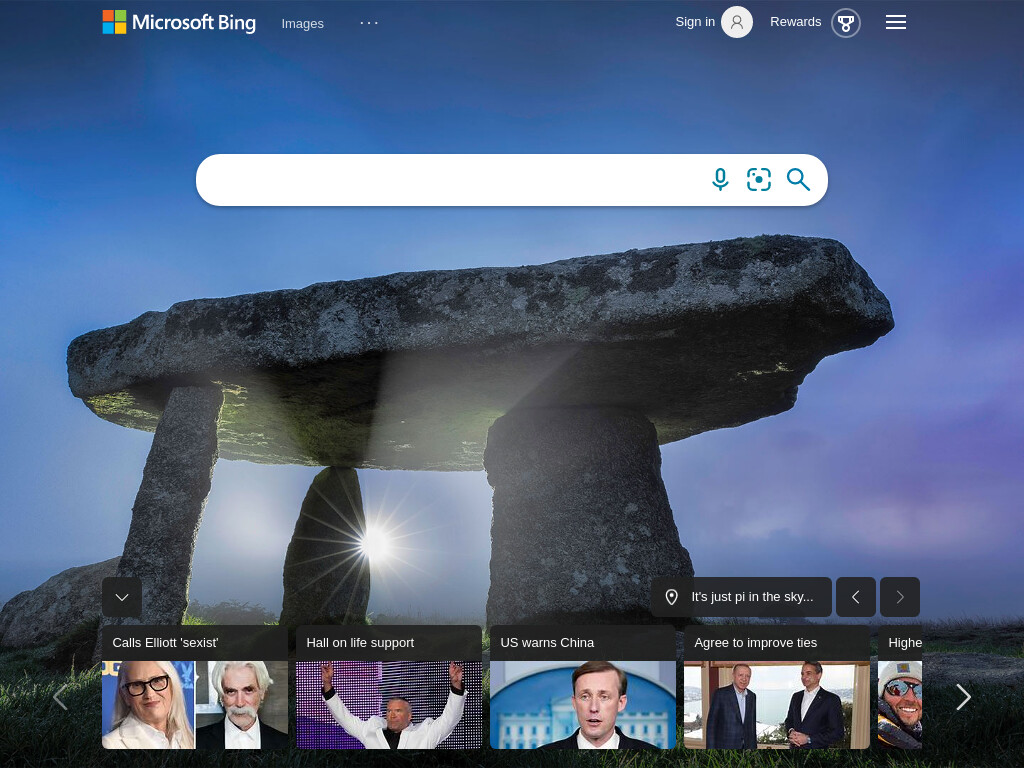Start voice search with microphone icon
1024x768 pixels.
tap(720, 180)
